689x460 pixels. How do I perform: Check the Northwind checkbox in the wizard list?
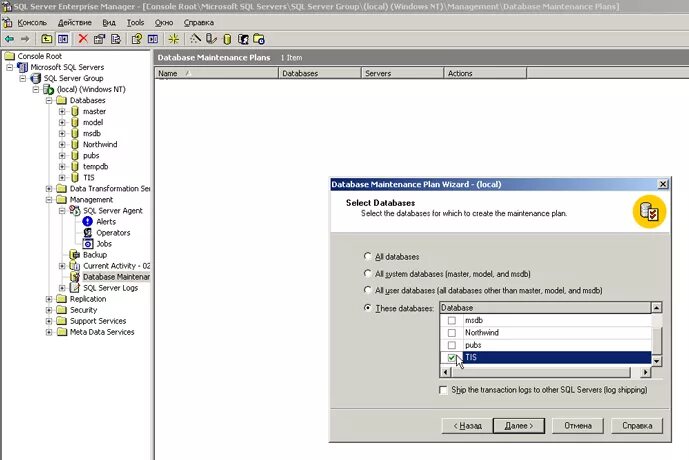[x=451, y=333]
